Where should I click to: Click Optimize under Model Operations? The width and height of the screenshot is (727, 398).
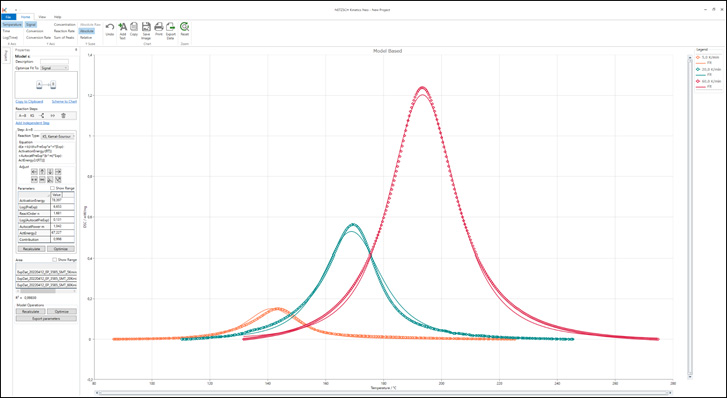(x=62, y=312)
